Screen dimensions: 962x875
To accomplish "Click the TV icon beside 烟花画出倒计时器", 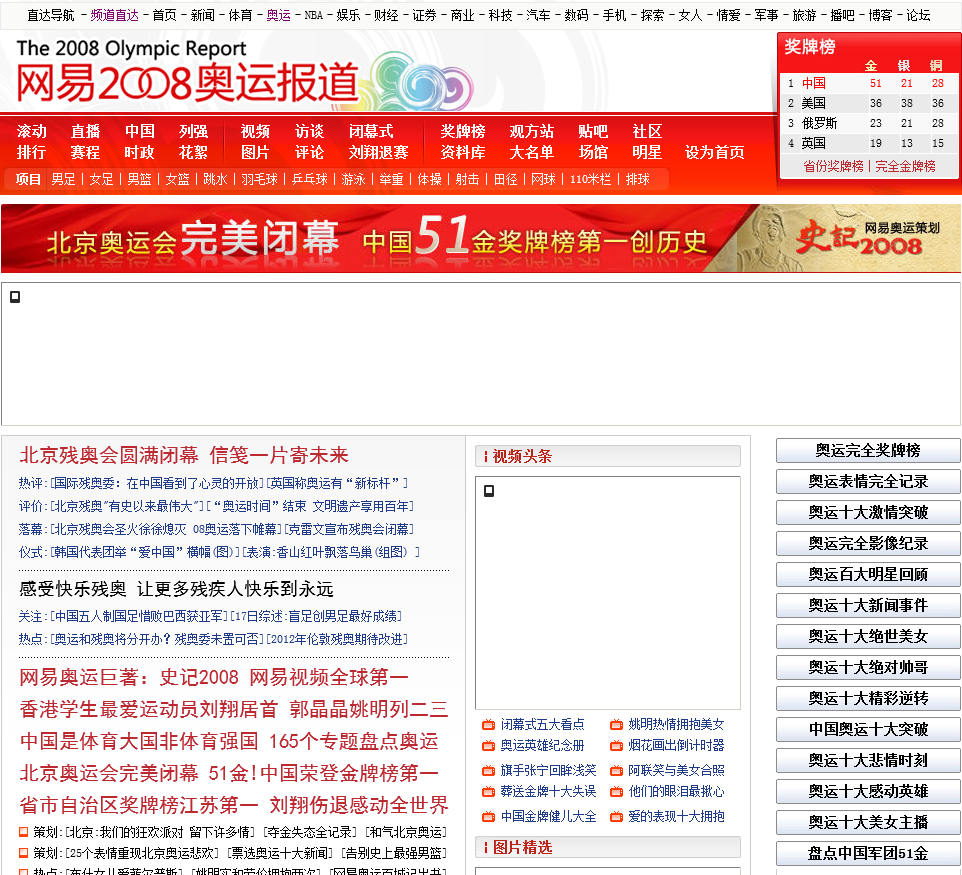I will [616, 746].
